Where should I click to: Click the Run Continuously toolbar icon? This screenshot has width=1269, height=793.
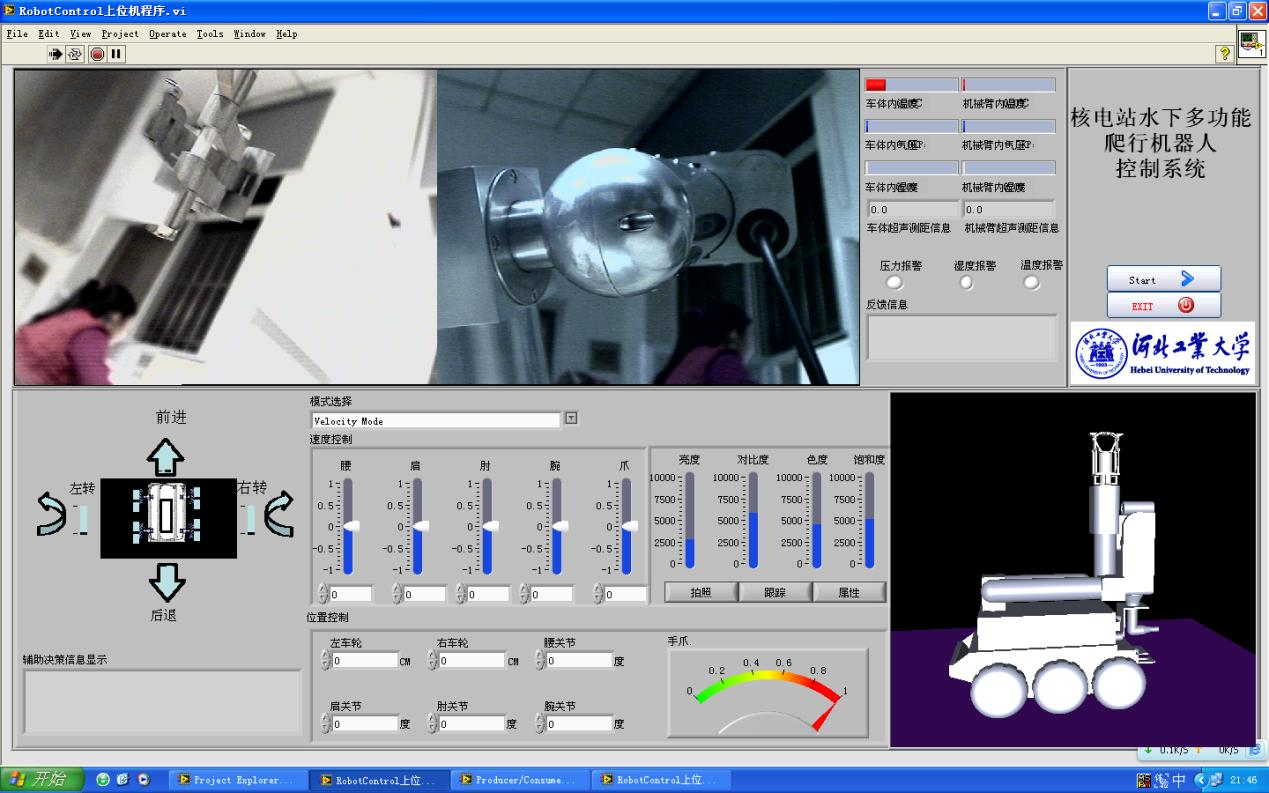tap(75, 54)
